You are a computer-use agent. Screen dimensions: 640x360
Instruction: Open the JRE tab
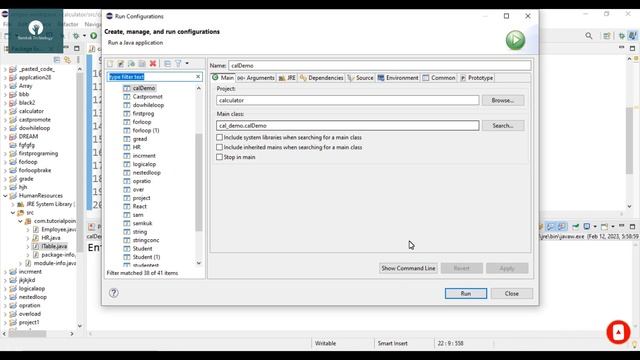pyautogui.click(x=287, y=78)
